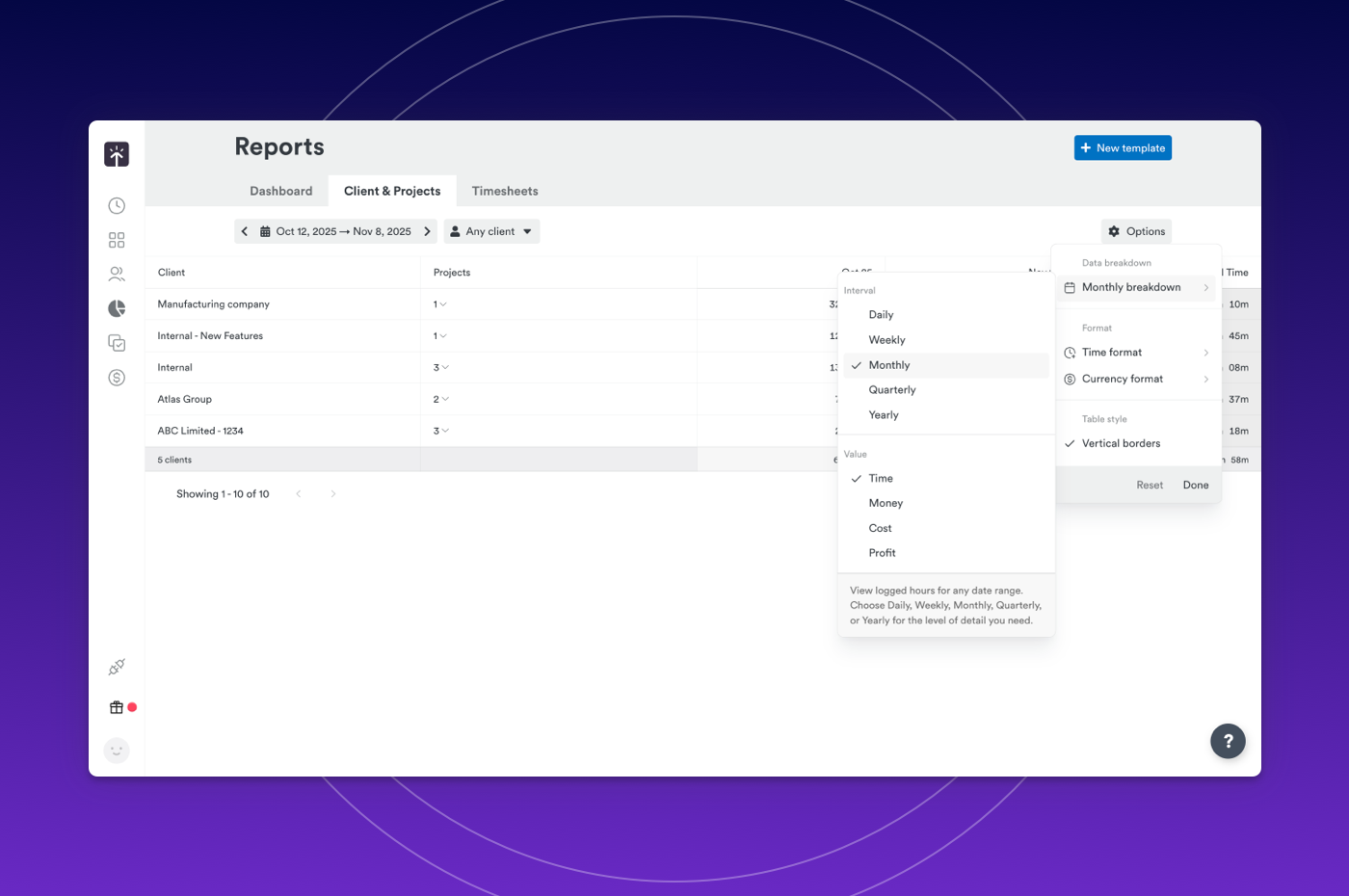Open the gift icon with red notification
The height and width of the screenshot is (896, 1349).
117,707
